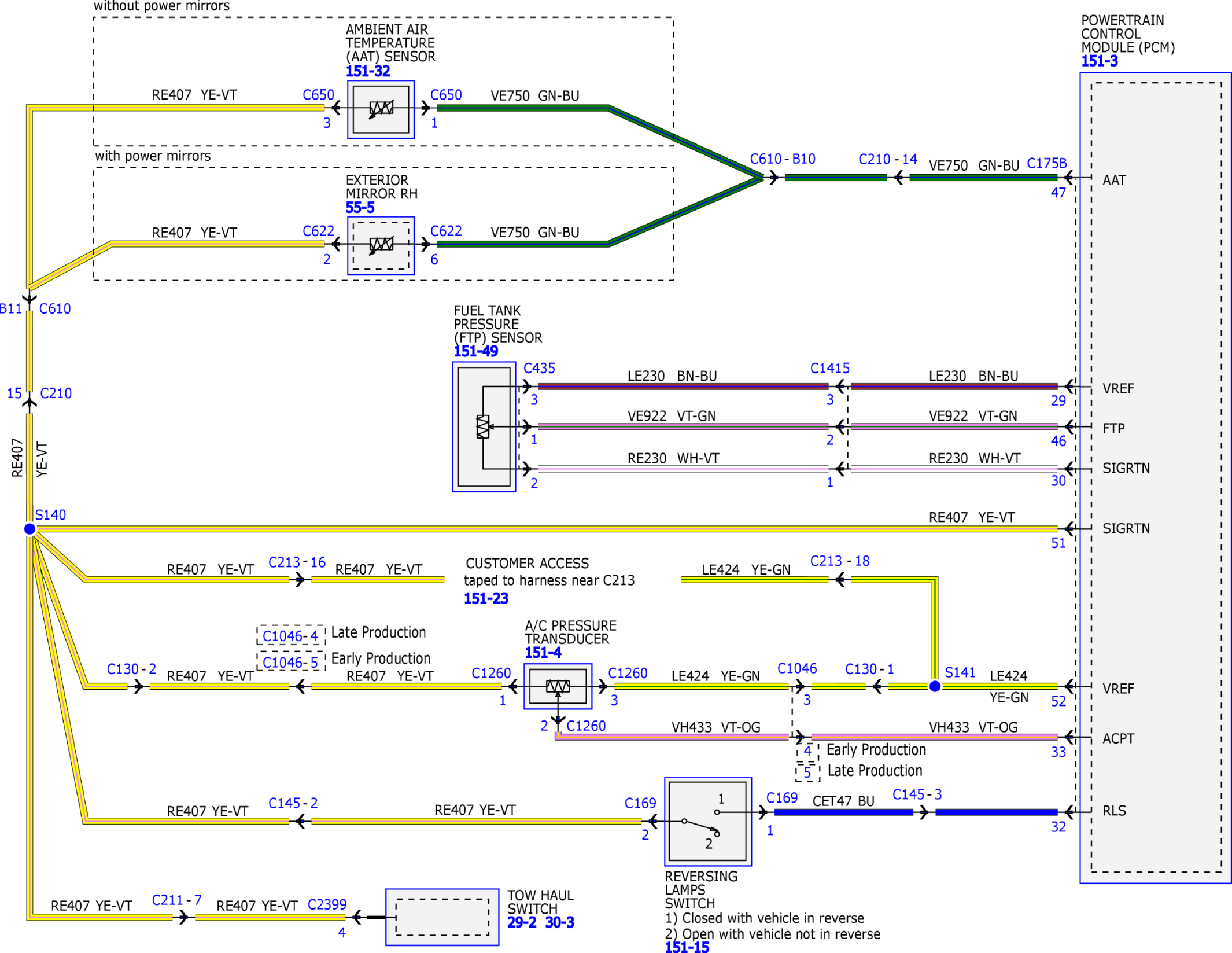Open the 55-5 Exterior Mirror link
Screen dimensions: 1232x953
tap(360, 208)
